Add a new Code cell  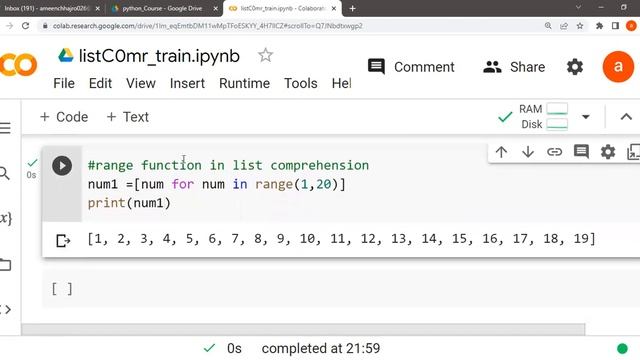(64, 117)
